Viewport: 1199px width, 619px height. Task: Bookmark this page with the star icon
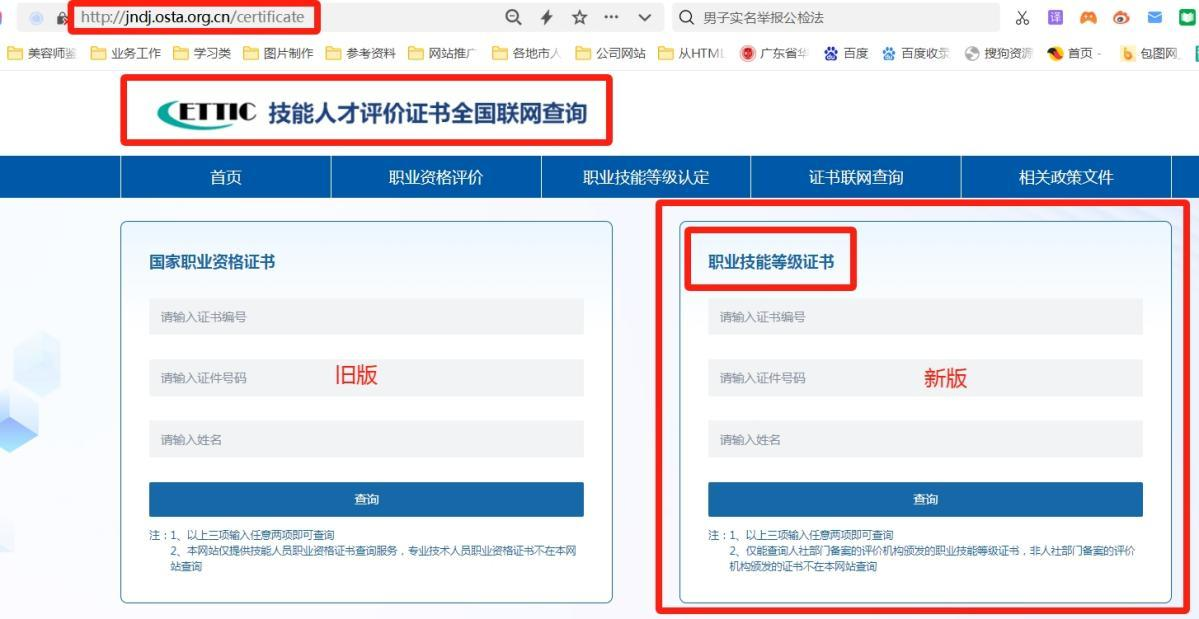(x=580, y=18)
